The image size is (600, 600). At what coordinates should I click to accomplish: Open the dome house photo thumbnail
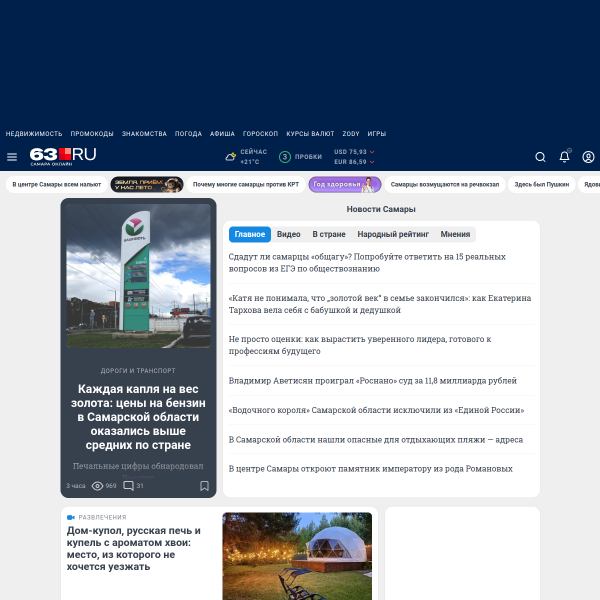(x=297, y=556)
